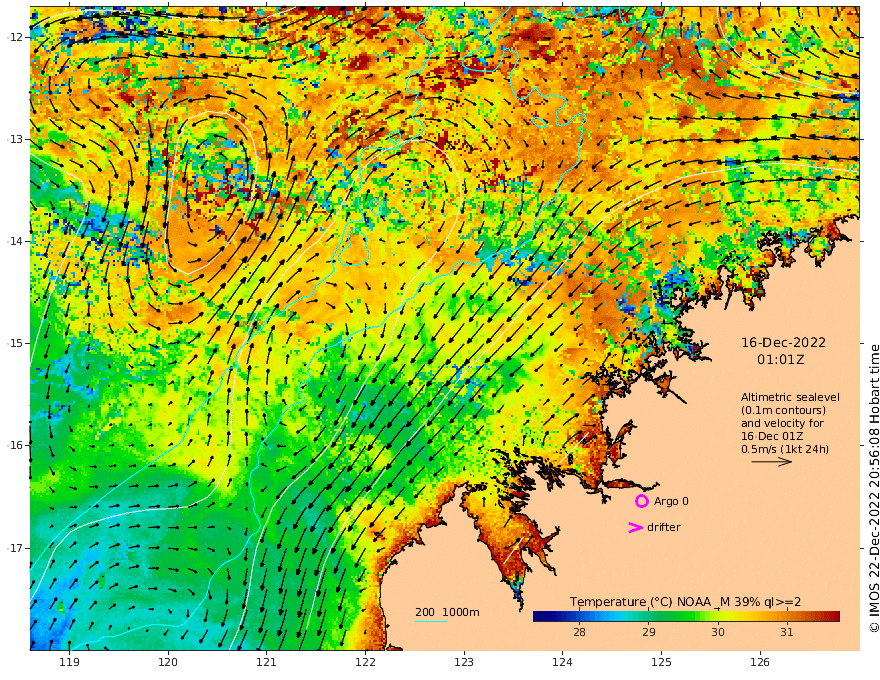Viewport: 880px width, 680px height.
Task: Click the longitude '126' axis label
Action: pyautogui.click(x=760, y=662)
